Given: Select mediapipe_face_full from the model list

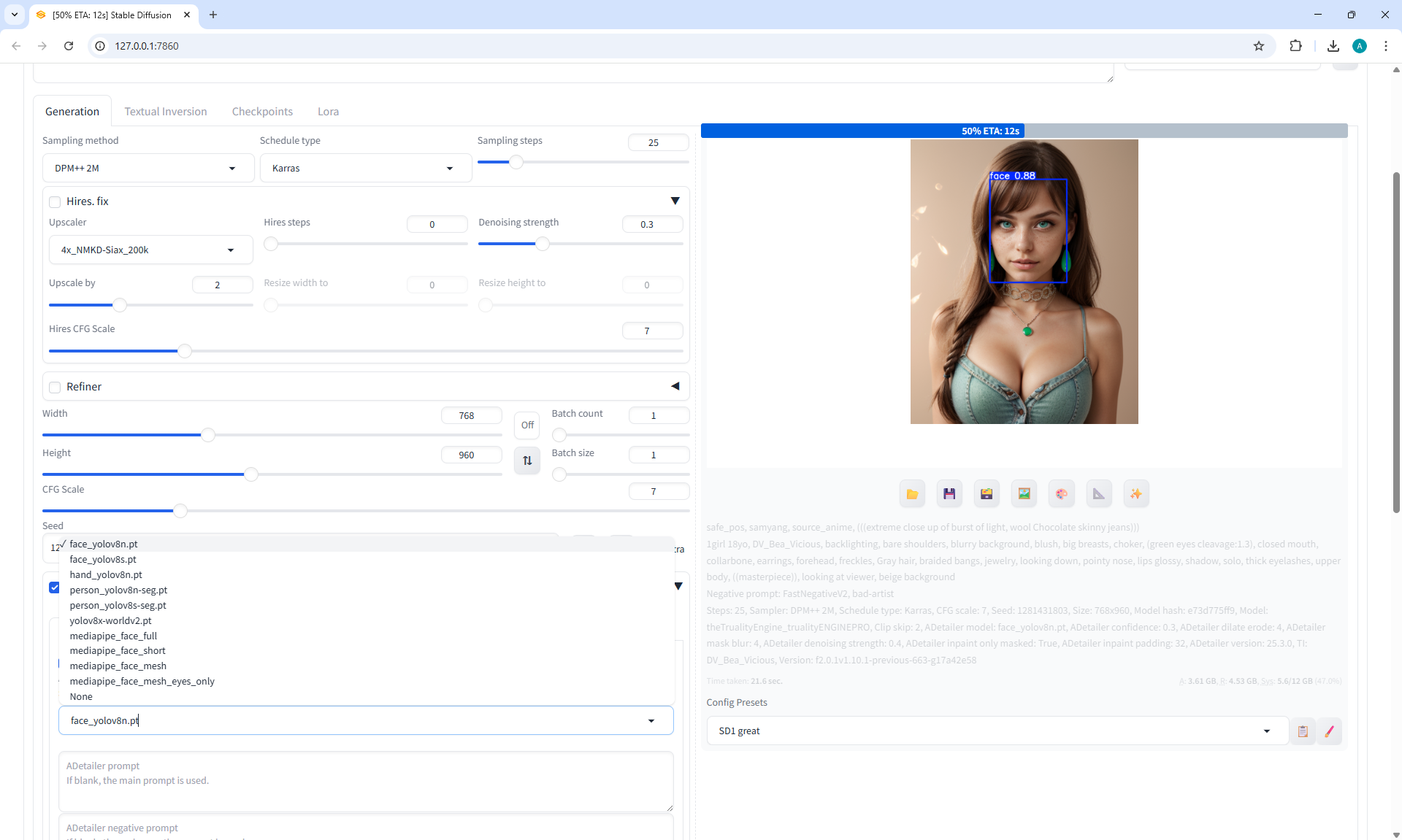Looking at the screenshot, I should coord(113,636).
